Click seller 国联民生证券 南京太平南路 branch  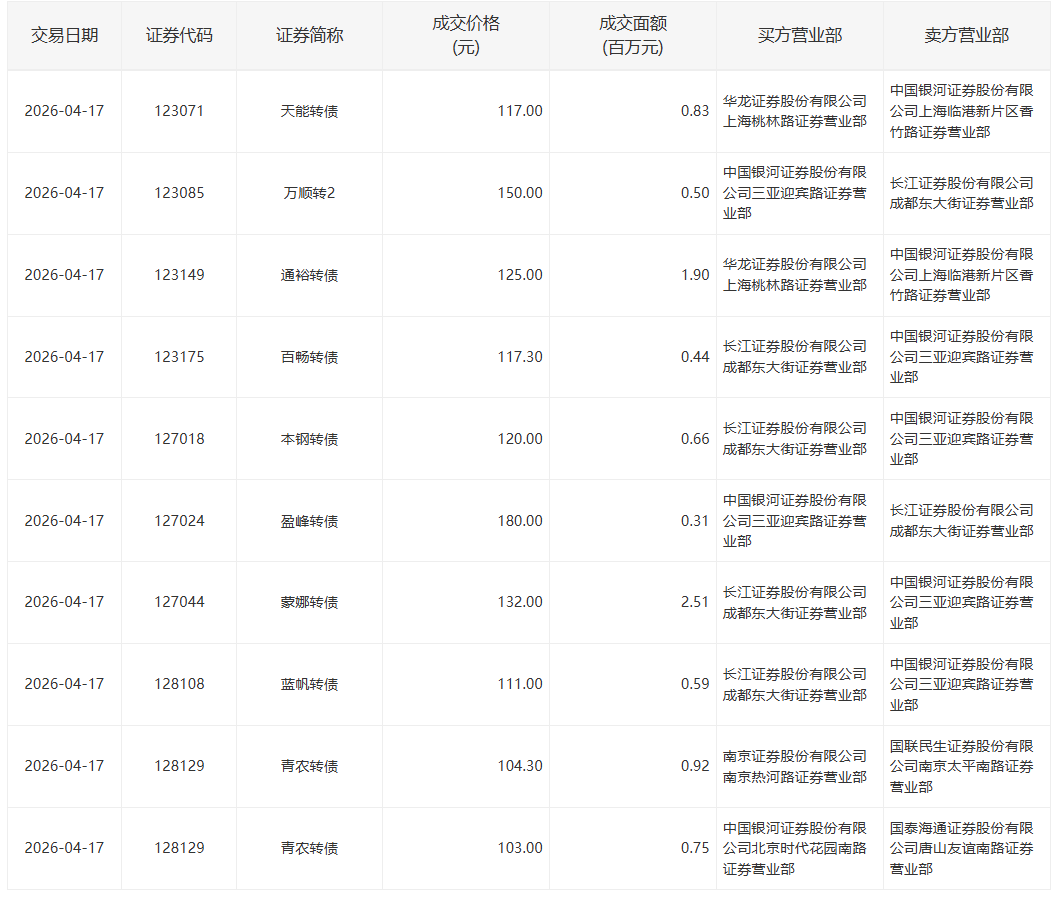point(962,766)
